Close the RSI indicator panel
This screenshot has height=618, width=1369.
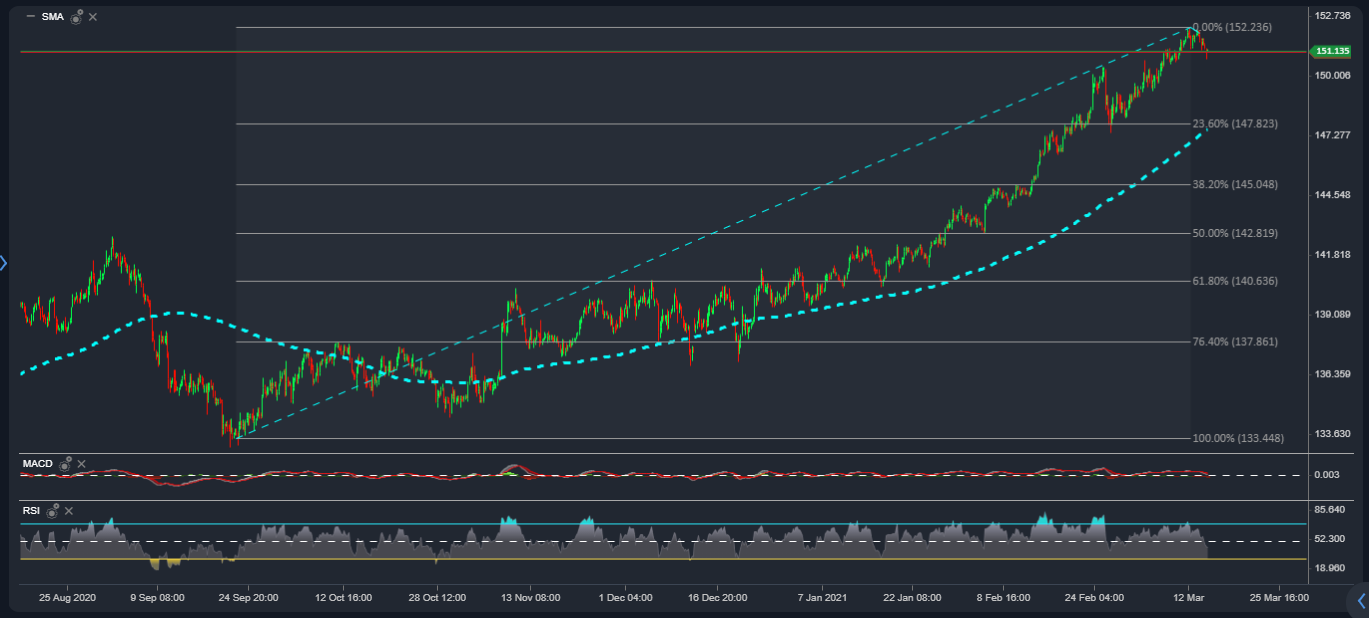[69, 511]
